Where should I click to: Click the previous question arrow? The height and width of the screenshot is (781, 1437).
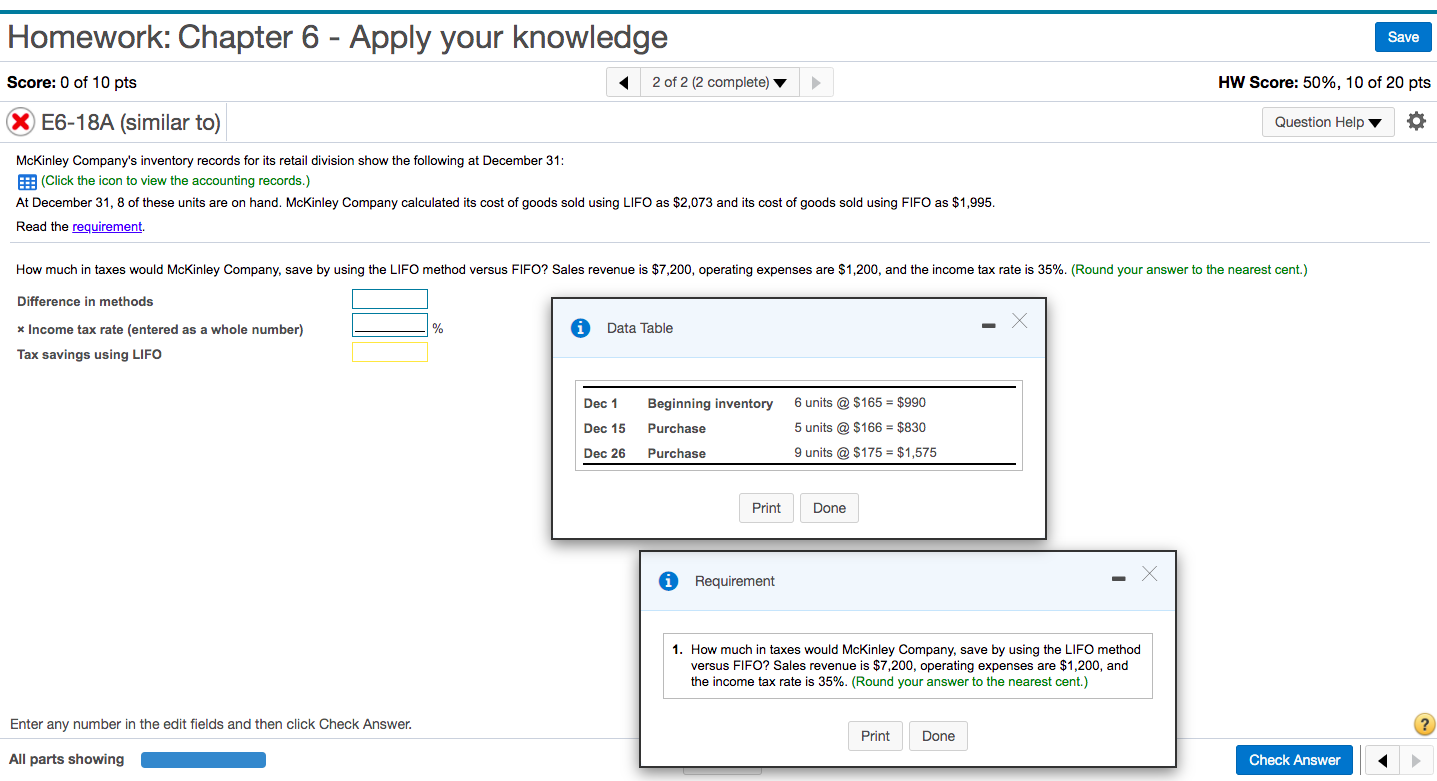(624, 81)
